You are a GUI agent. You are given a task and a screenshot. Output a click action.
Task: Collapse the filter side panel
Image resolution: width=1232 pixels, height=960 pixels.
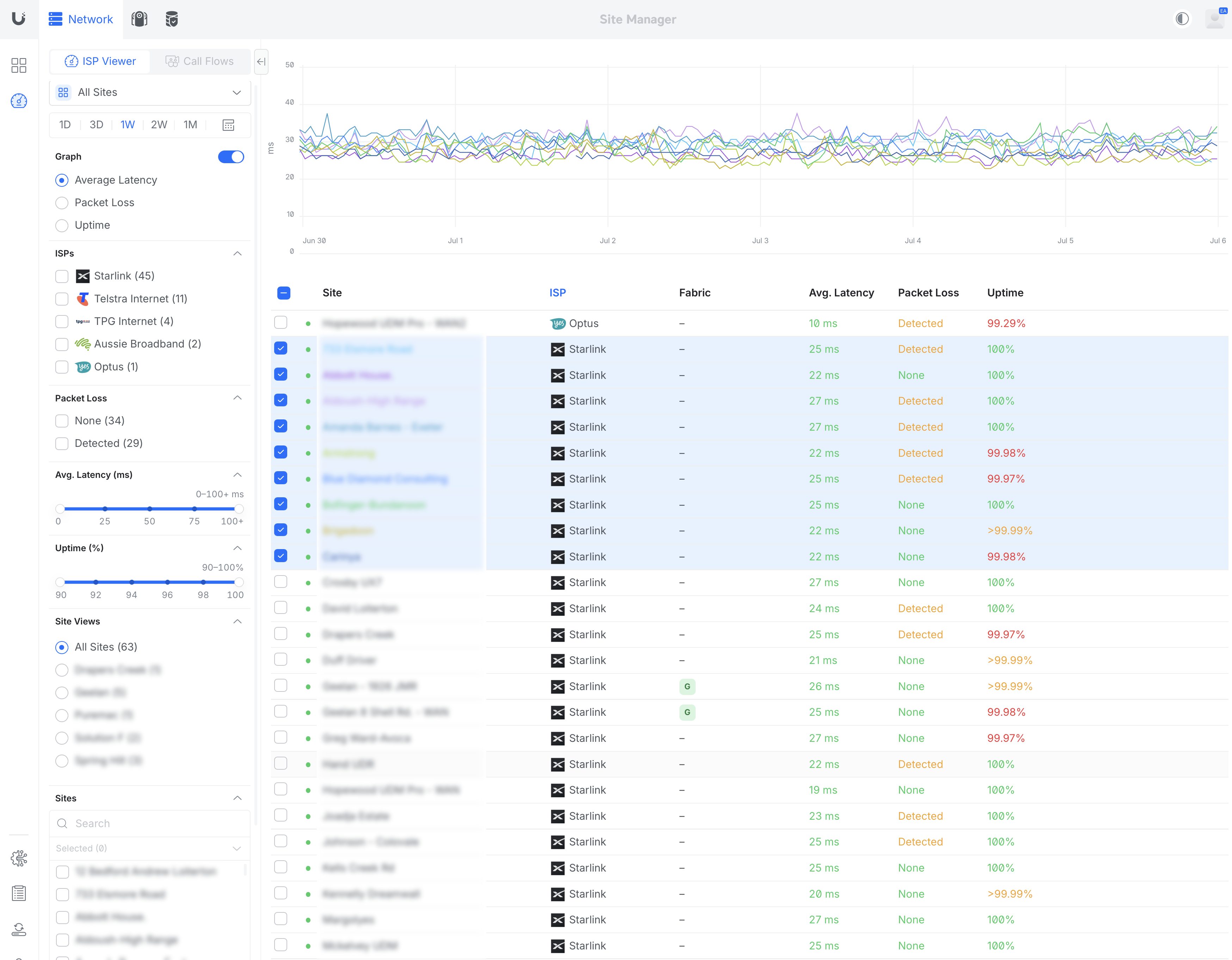click(261, 61)
